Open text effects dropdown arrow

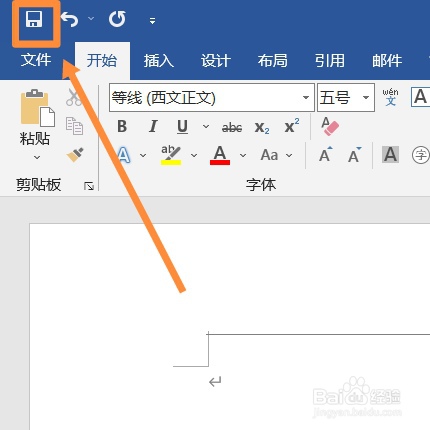143,155
